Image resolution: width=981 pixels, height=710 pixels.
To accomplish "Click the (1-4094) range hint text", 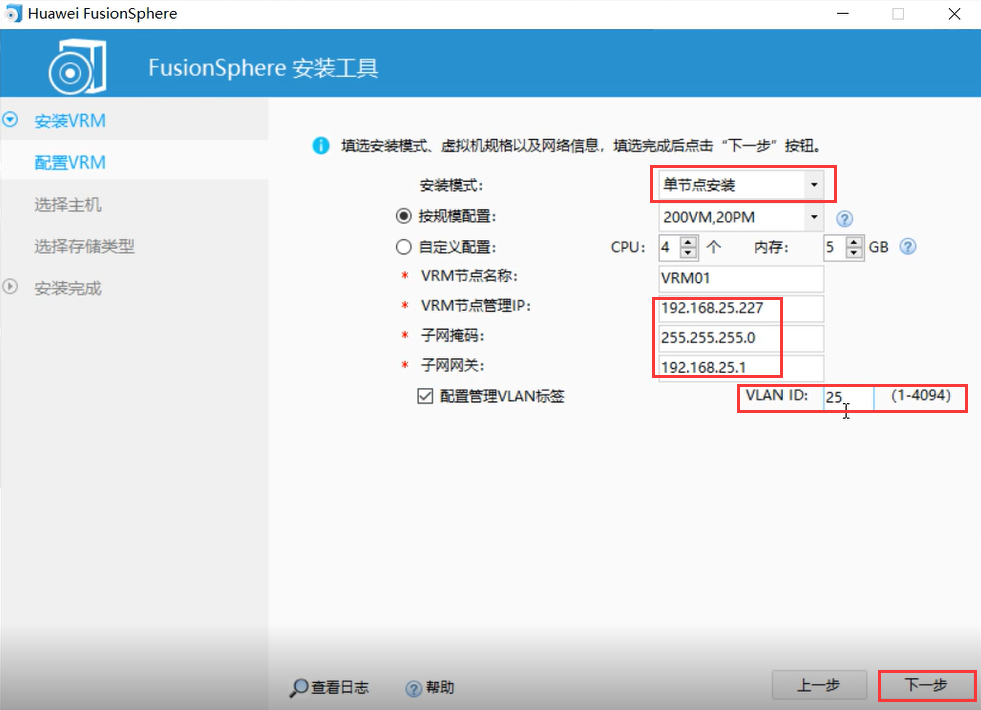I will click(x=921, y=395).
